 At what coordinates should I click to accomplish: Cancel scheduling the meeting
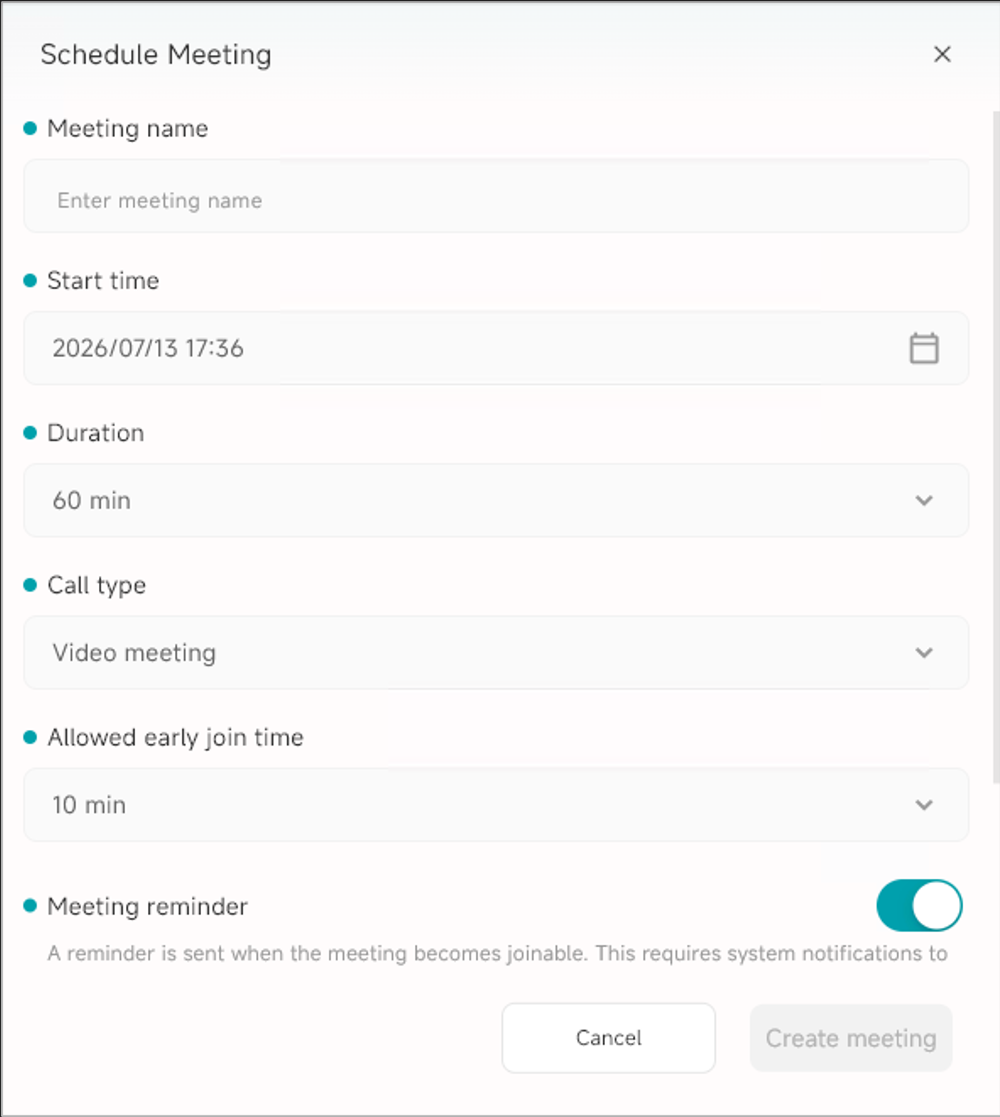pos(608,1038)
